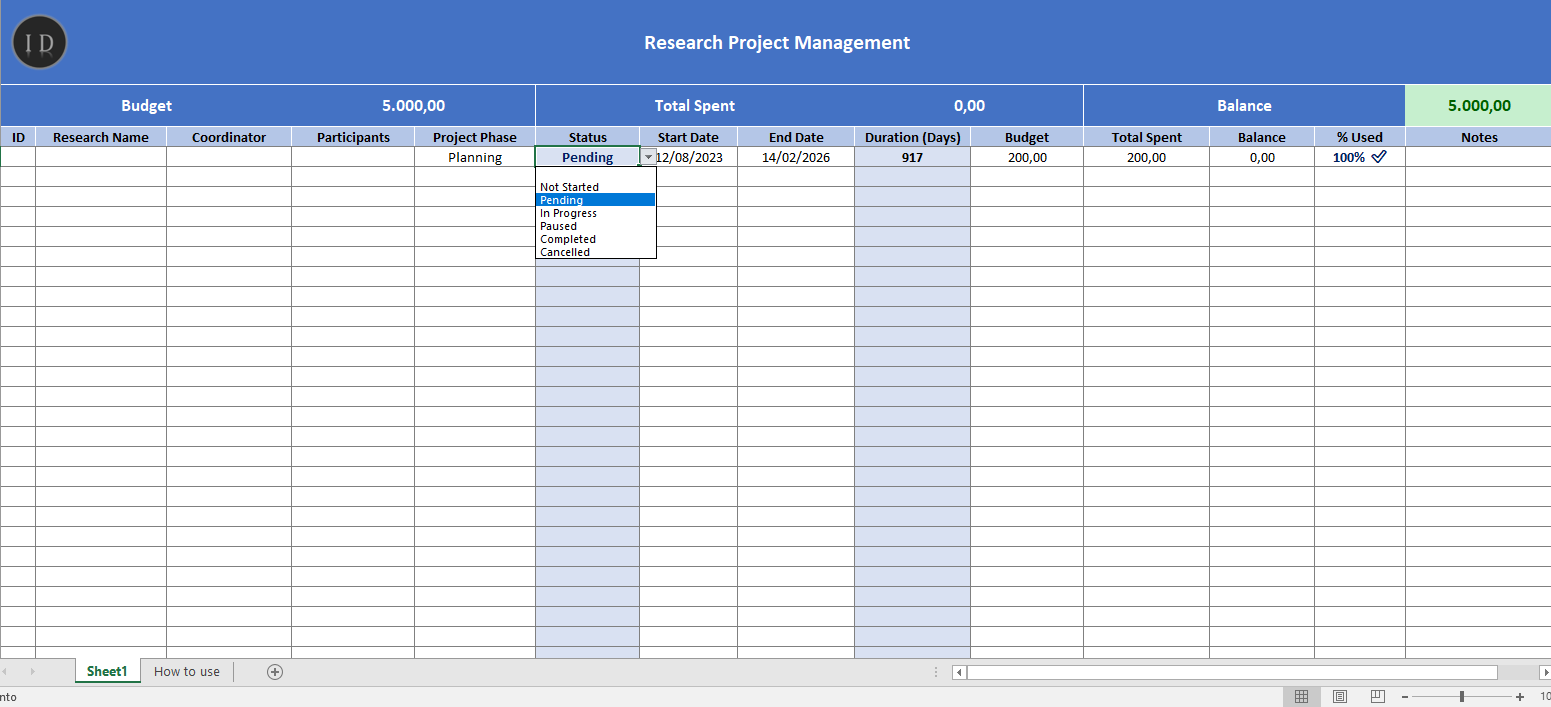This screenshot has width=1551, height=707.
Task: Click the 'End Date' column header
Action: [x=796, y=137]
